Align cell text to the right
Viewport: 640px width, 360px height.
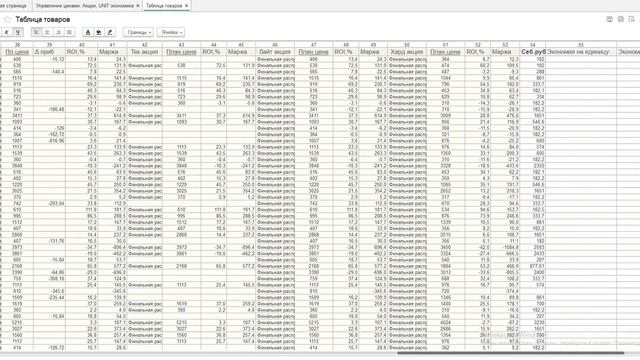point(58,32)
